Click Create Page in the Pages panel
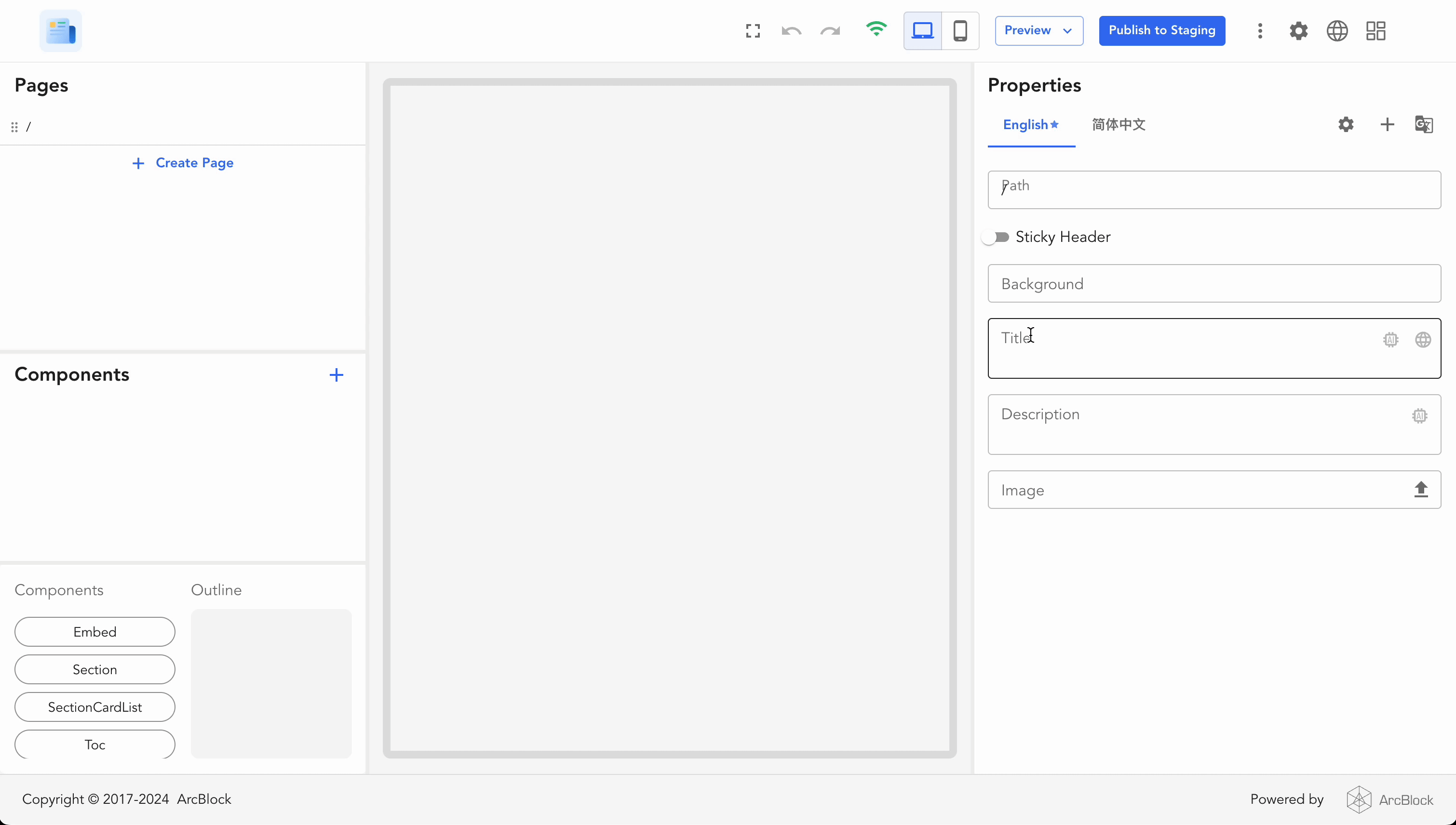 tap(182, 163)
